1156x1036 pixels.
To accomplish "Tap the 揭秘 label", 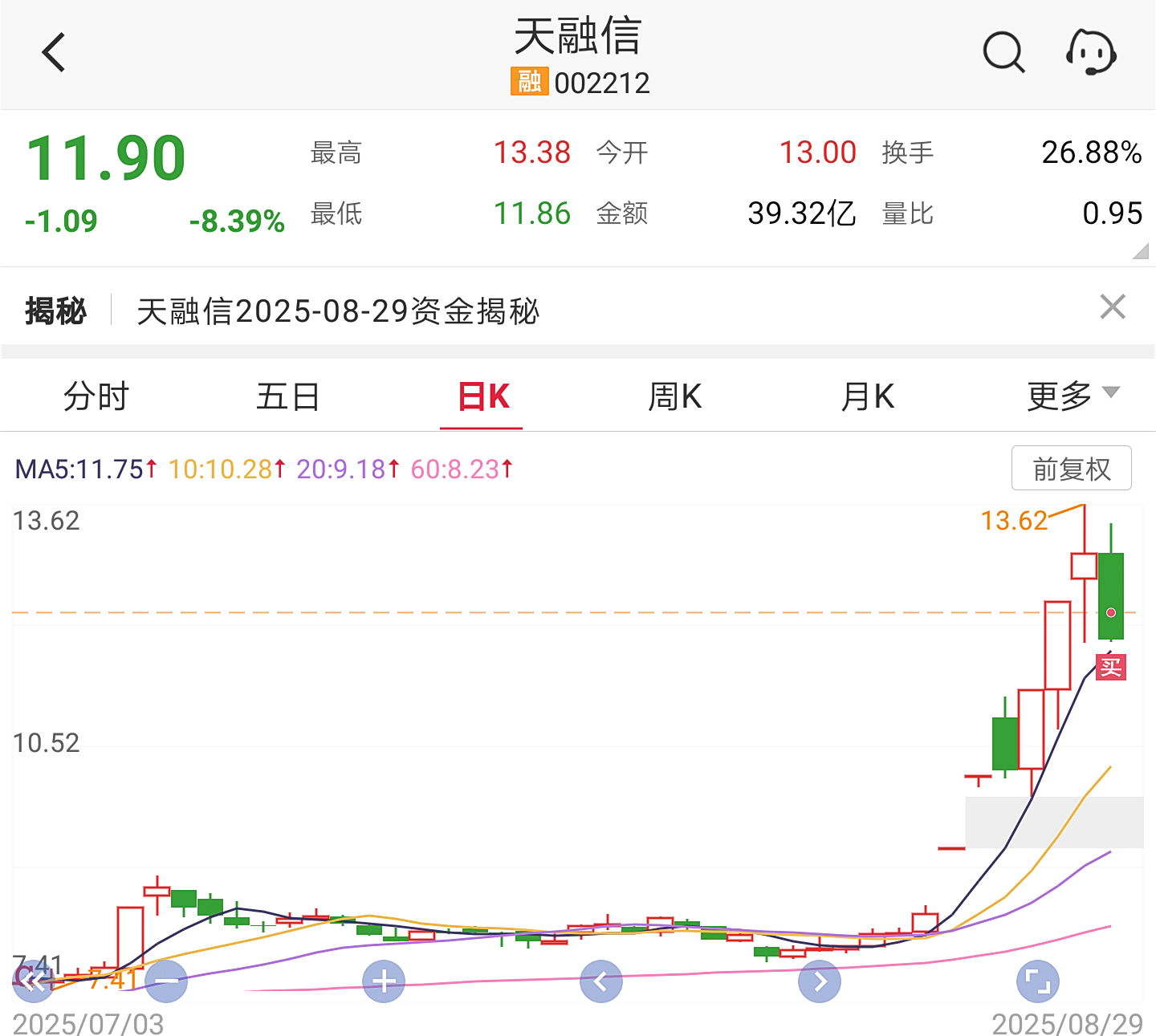I will pyautogui.click(x=55, y=311).
